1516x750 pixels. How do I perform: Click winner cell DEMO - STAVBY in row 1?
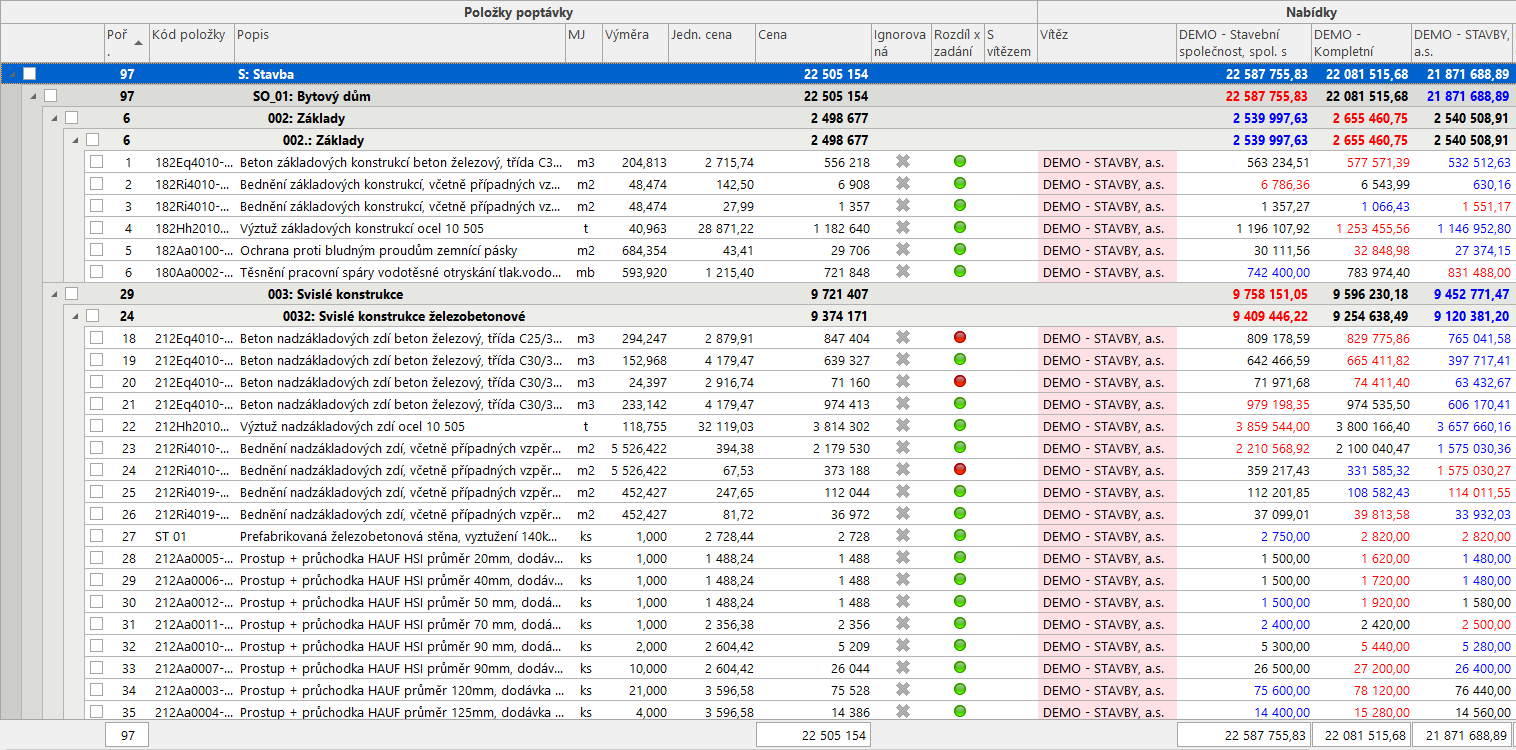1107,162
